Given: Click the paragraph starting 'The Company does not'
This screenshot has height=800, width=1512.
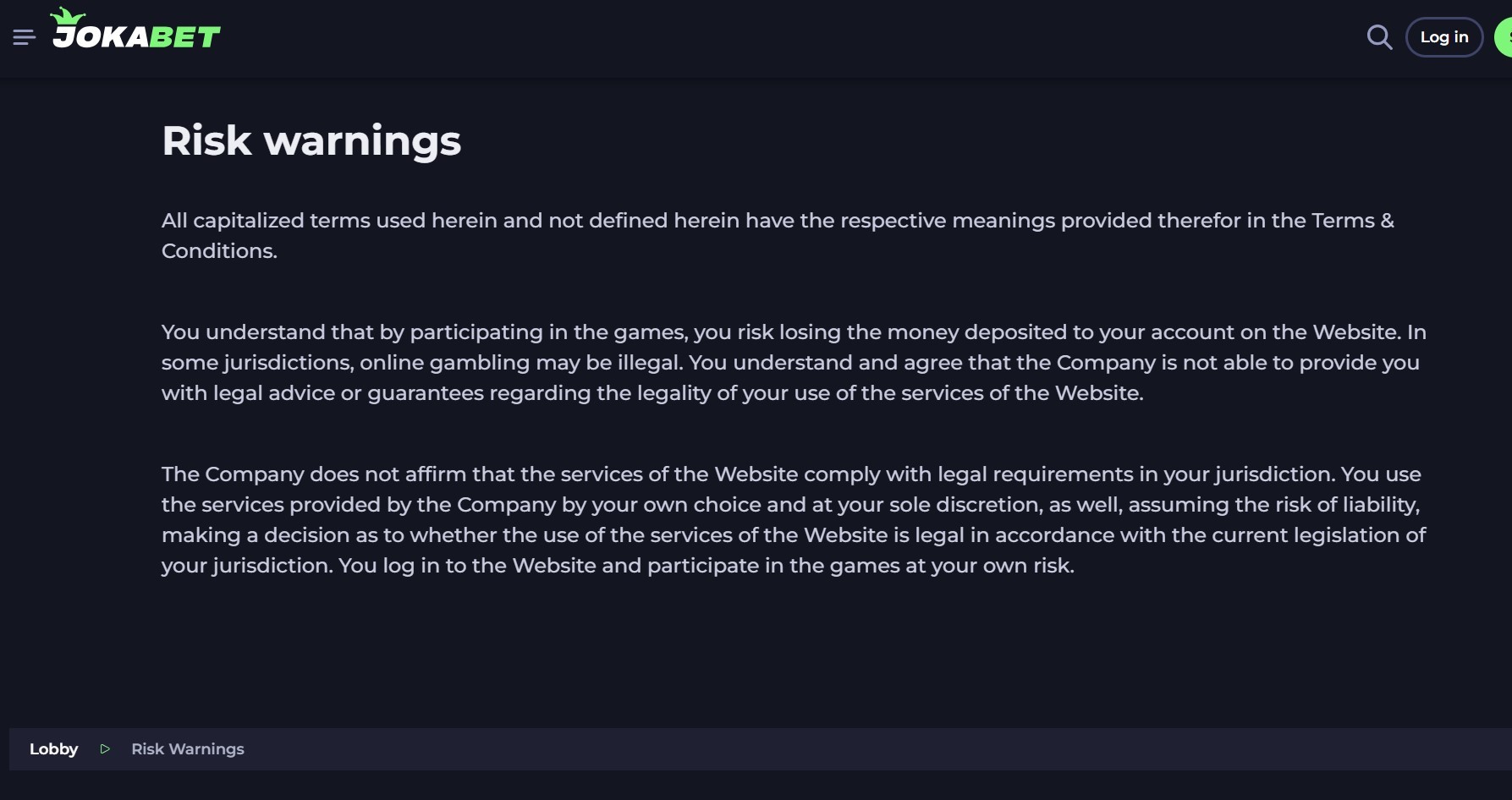Looking at the screenshot, I should pos(761,505).
